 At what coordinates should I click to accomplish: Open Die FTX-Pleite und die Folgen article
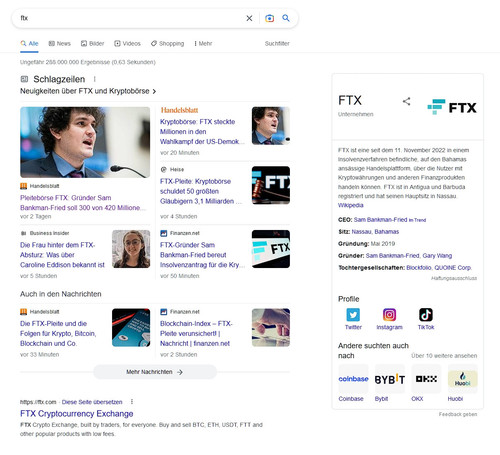(58, 333)
